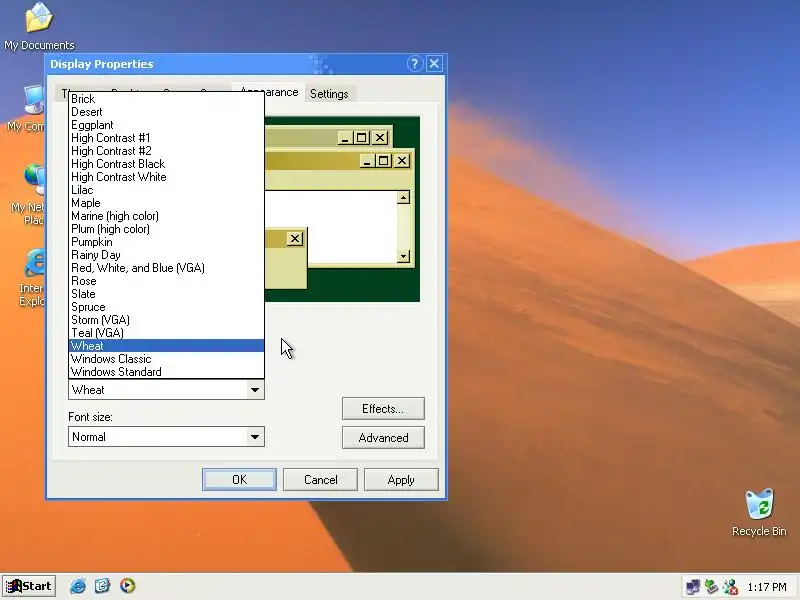Viewport: 800px width, 600px height.
Task: Choose High Contrast Black scheme
Action: 166,164
